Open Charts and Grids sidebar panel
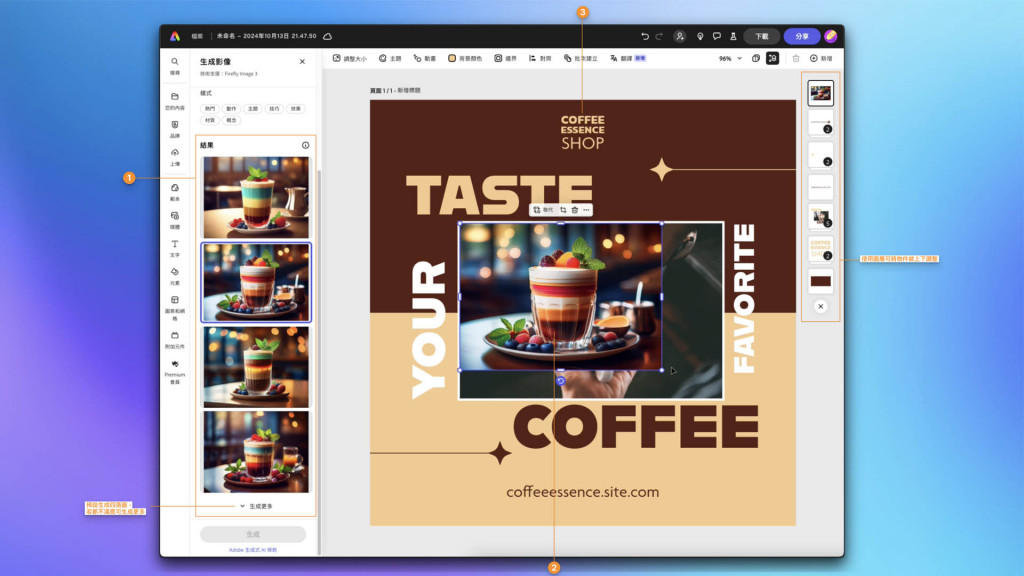The image size is (1024, 576). pyautogui.click(x=174, y=308)
